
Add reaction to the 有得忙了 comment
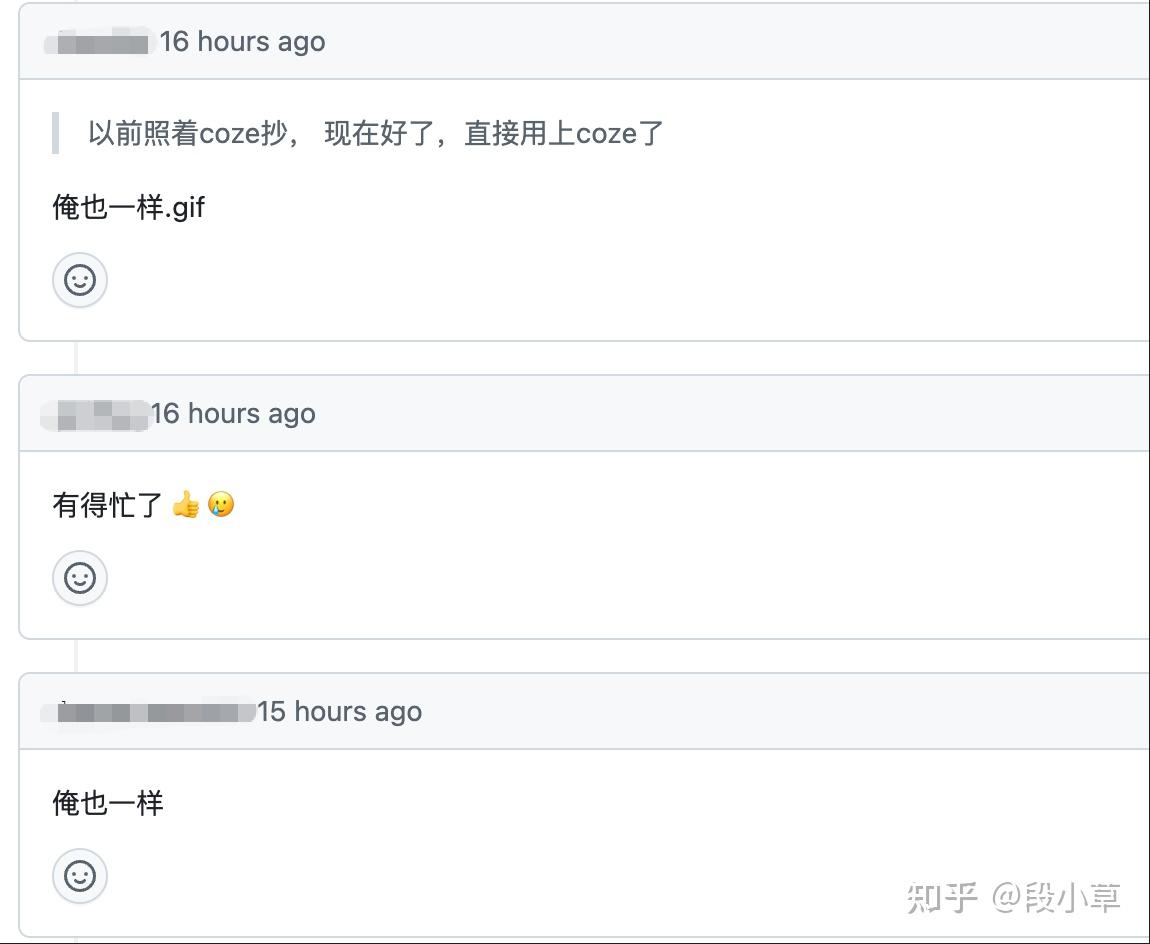(80, 578)
